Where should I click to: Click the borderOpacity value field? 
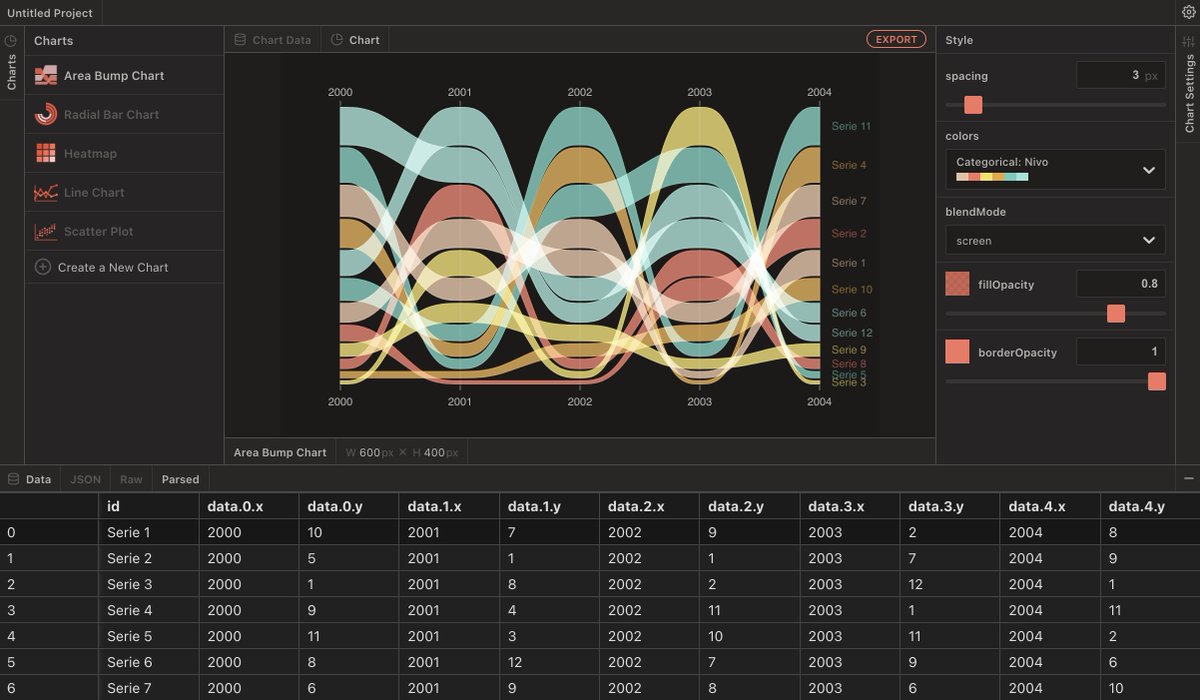point(1121,351)
